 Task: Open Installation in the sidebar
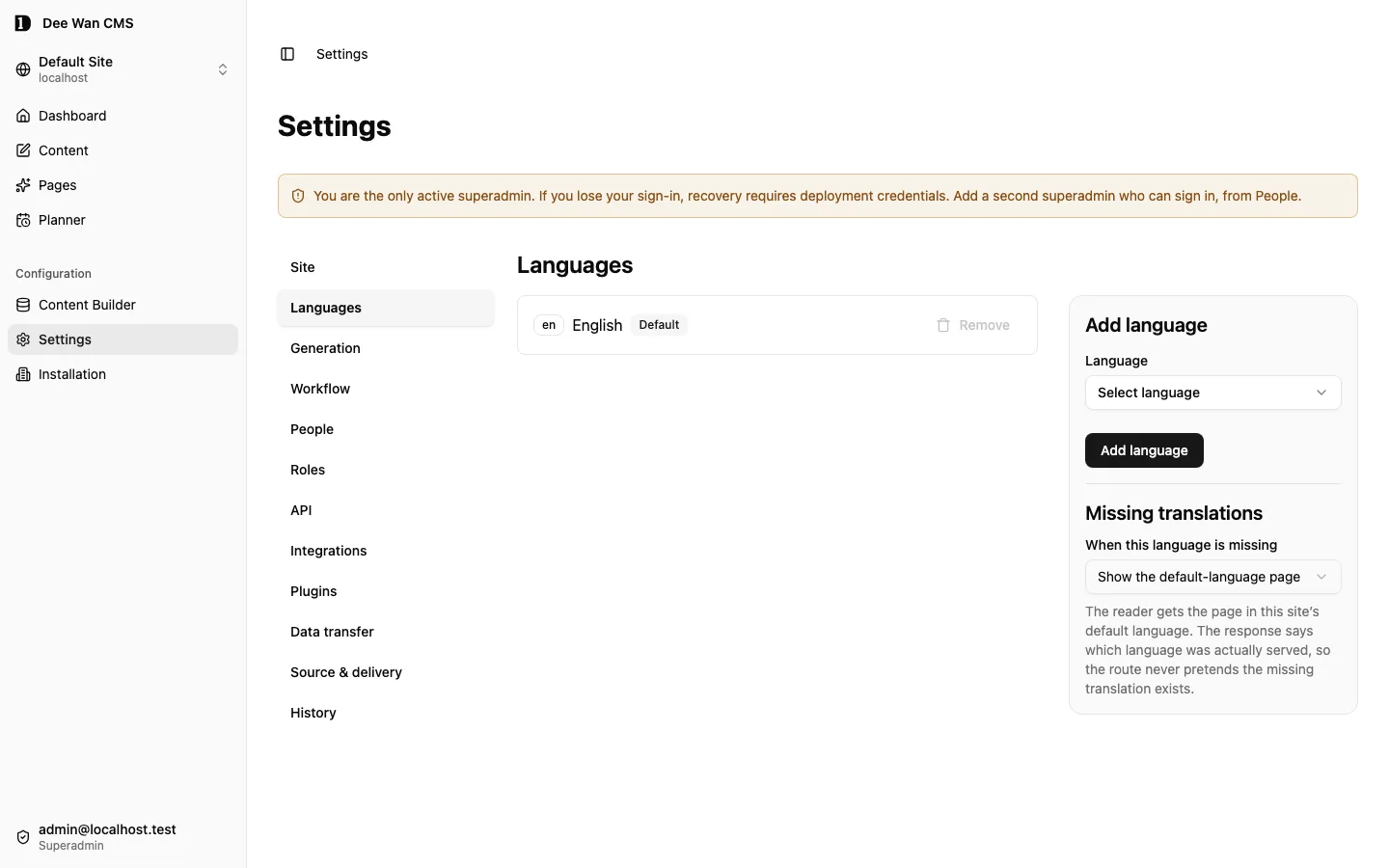123,374
